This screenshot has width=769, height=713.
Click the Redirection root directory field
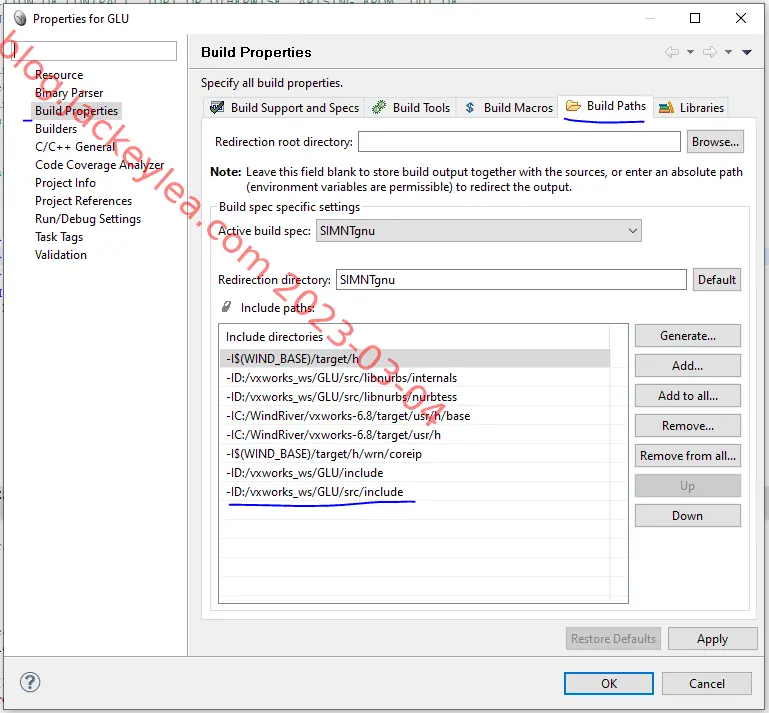click(x=519, y=142)
